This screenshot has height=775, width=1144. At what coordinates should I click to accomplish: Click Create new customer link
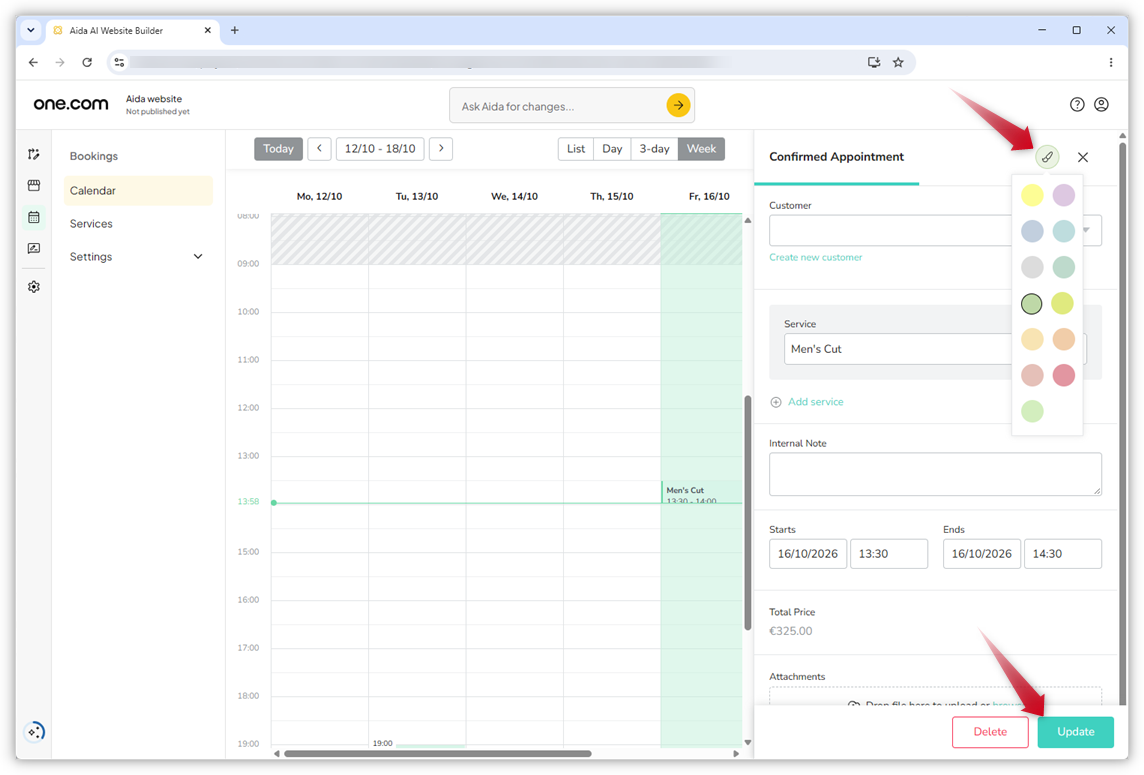click(815, 258)
